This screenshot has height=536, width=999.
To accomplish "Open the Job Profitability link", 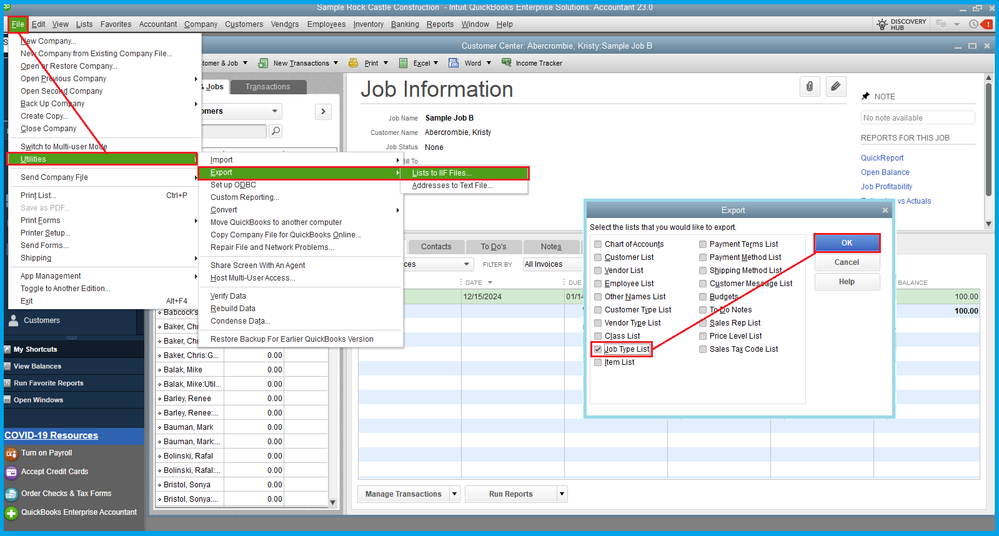I will pos(886,187).
